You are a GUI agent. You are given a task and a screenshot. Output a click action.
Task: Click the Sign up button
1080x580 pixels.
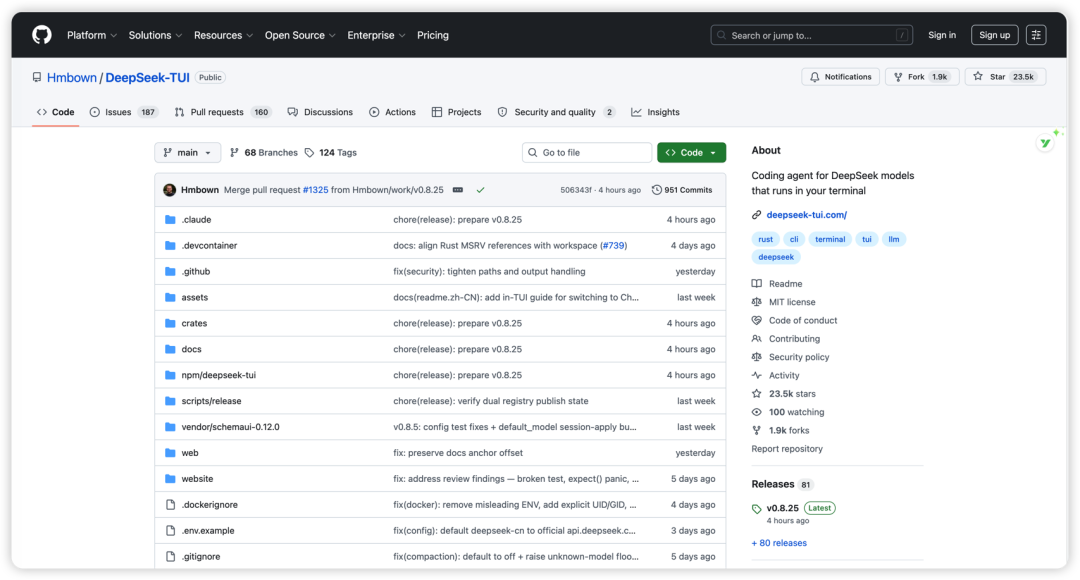(x=995, y=35)
